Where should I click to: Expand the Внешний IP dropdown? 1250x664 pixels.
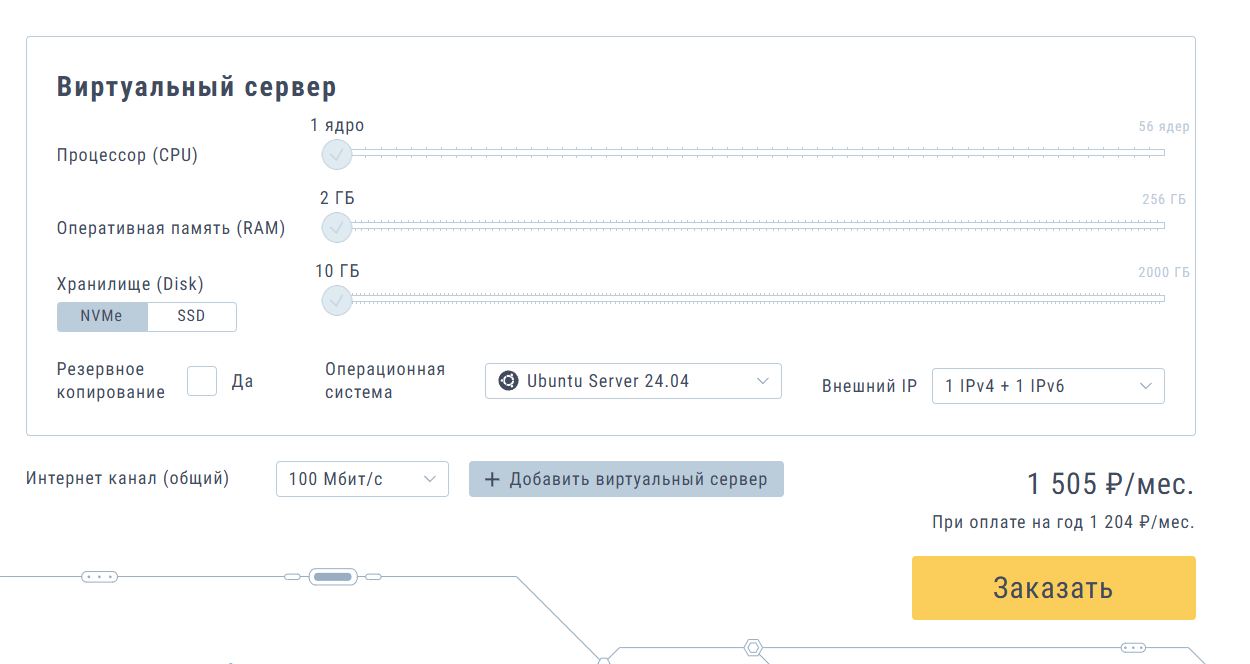1048,386
